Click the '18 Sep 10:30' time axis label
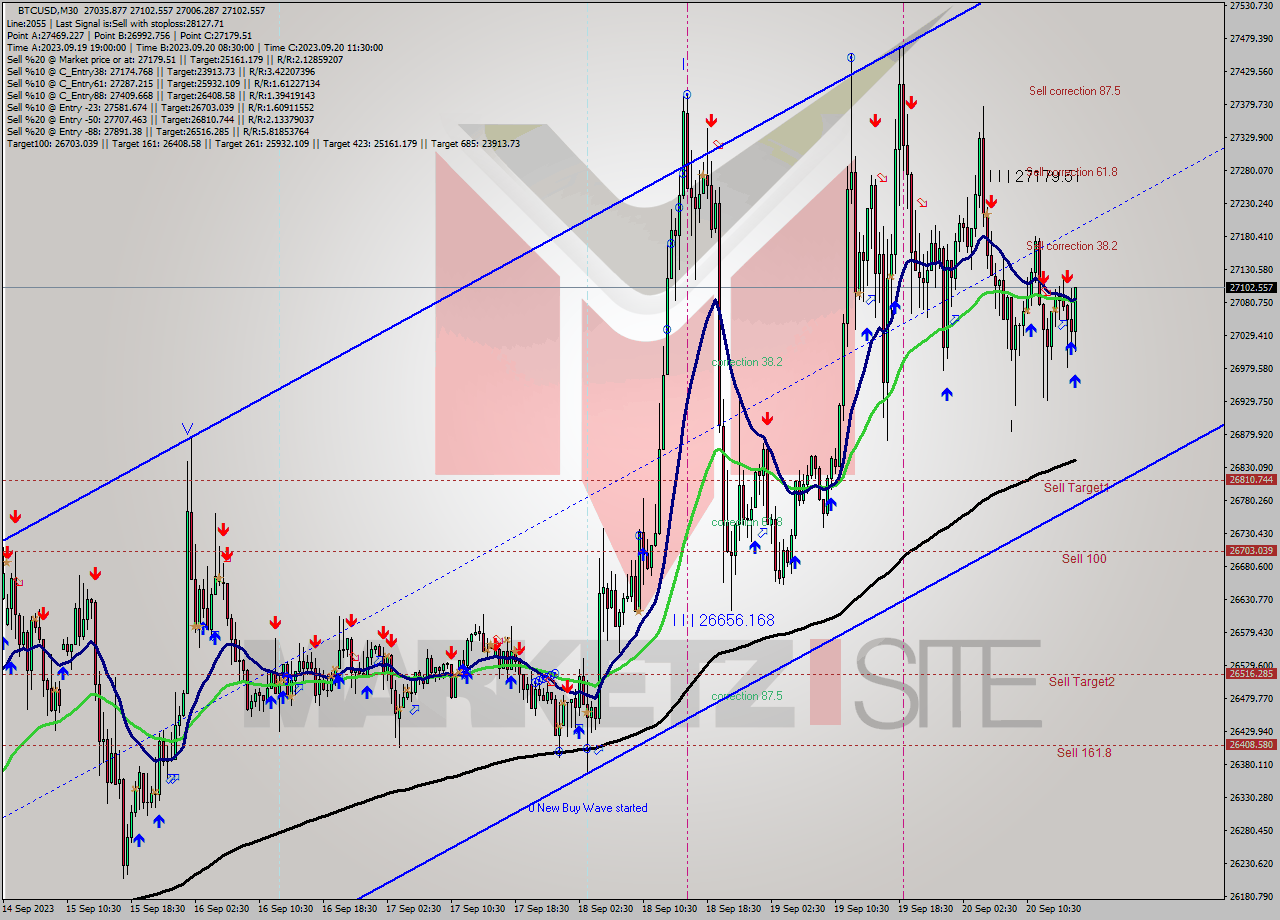The image size is (1280, 920). pos(669,909)
